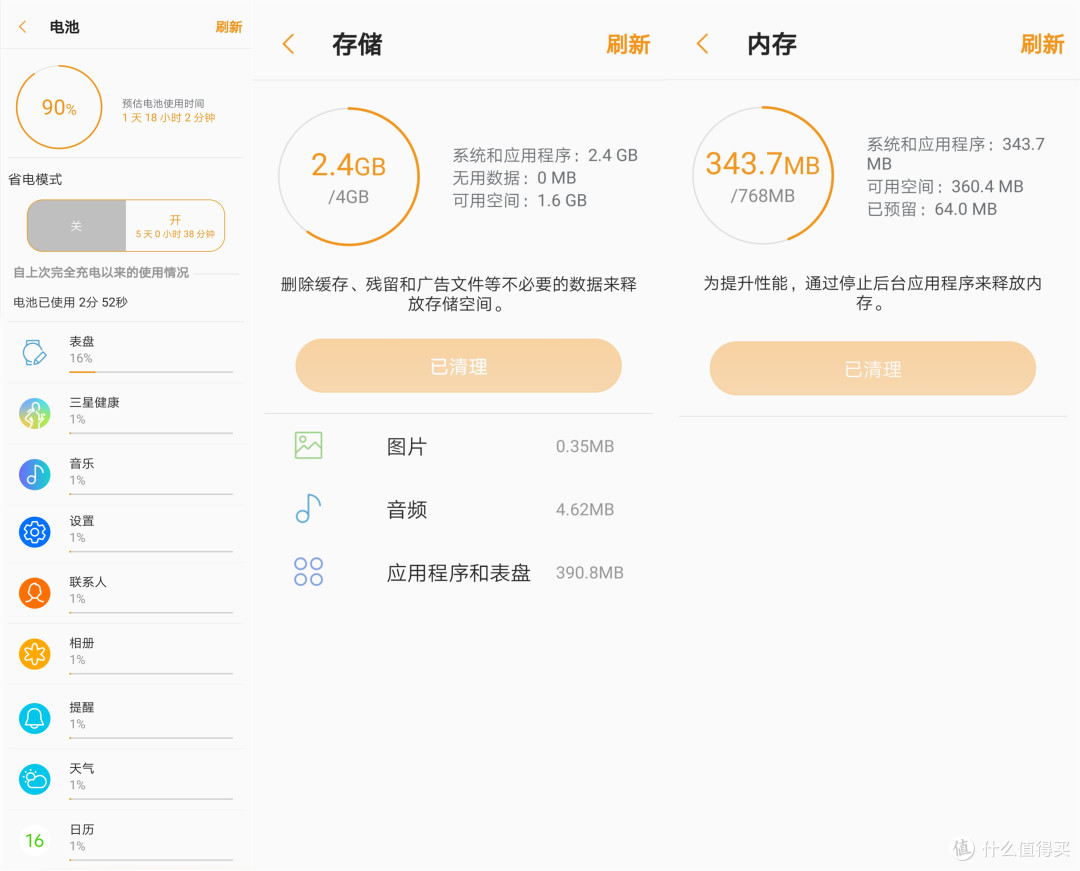Tap the 电池 screen title
Image resolution: width=1080 pixels, height=871 pixels.
point(65,27)
